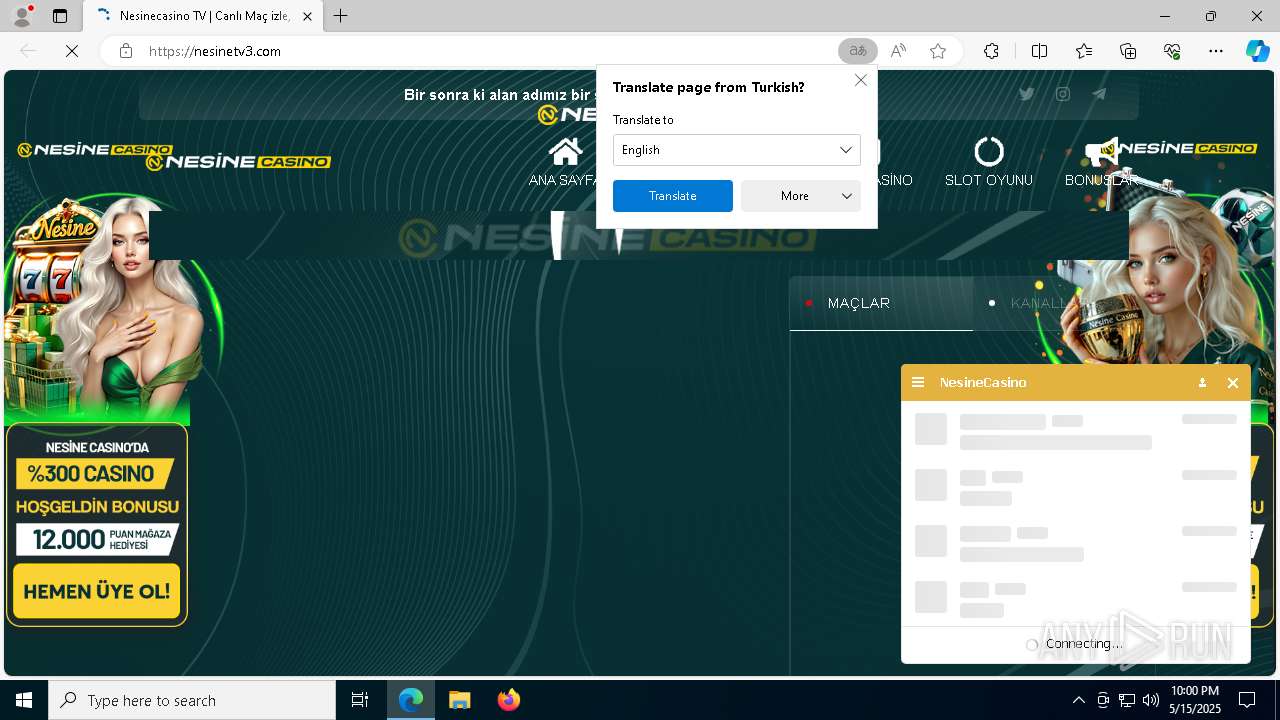
Task: Toggle split screen view
Action: click(x=1039, y=51)
